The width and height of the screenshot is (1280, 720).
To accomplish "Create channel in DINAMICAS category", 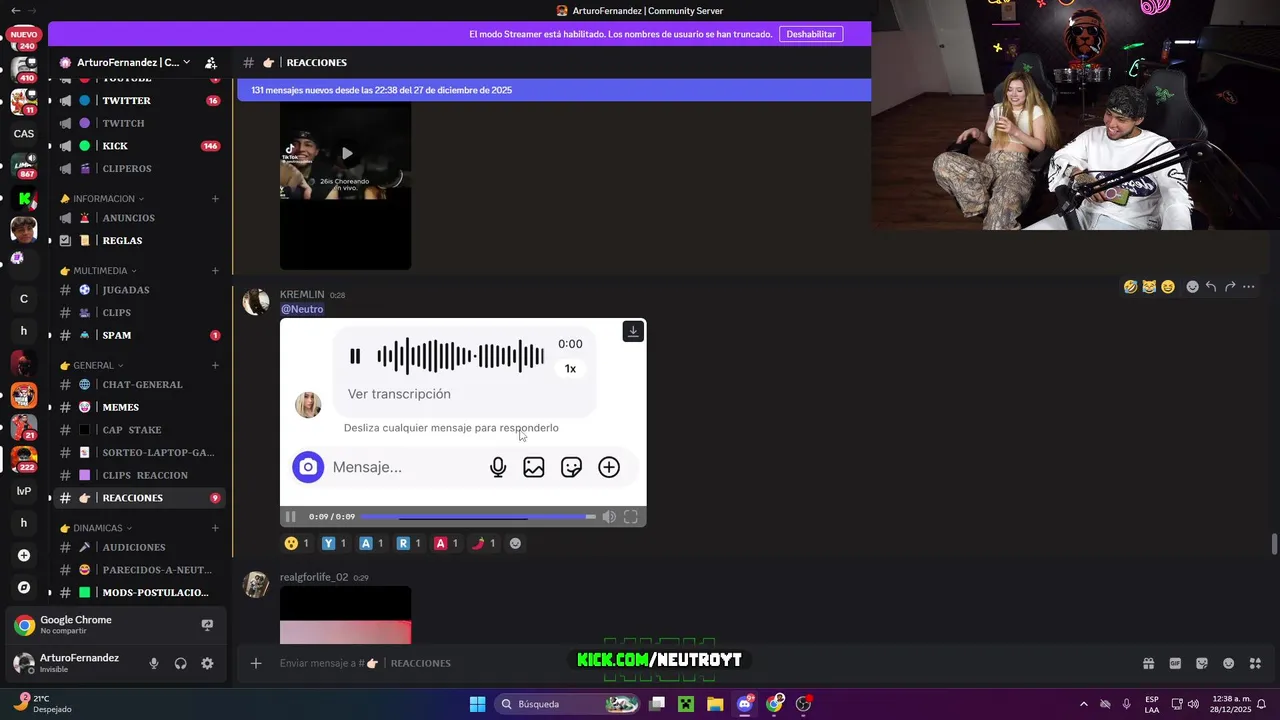I will pos(215,528).
